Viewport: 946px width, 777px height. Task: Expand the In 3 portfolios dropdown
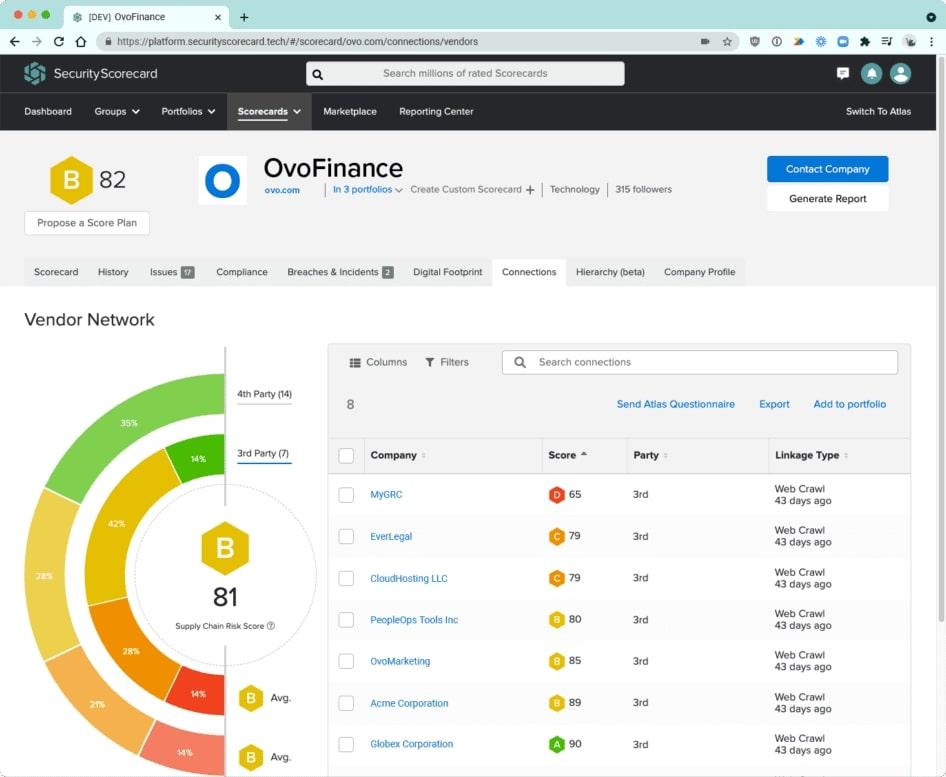[368, 189]
